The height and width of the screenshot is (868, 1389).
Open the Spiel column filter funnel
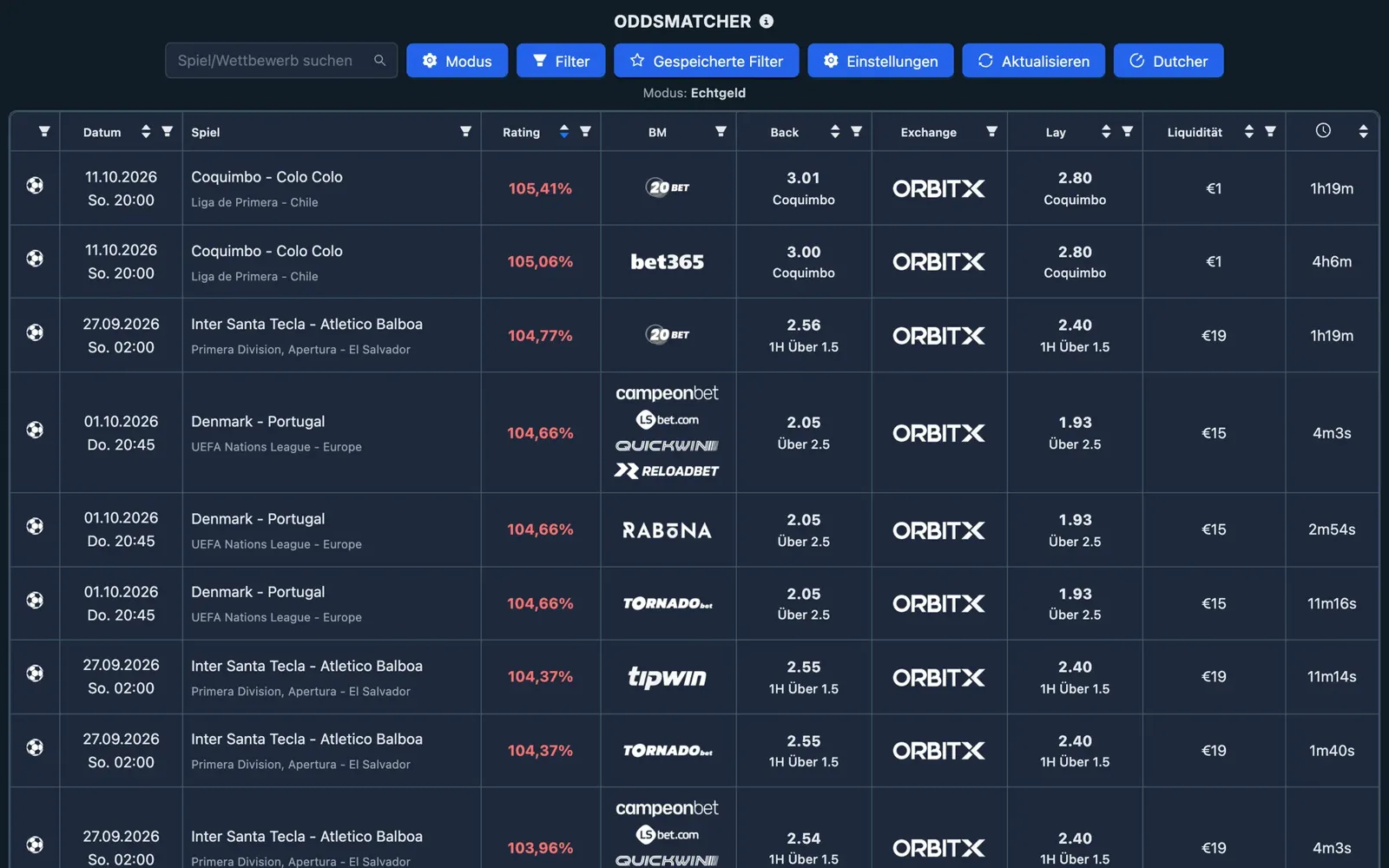pos(465,132)
